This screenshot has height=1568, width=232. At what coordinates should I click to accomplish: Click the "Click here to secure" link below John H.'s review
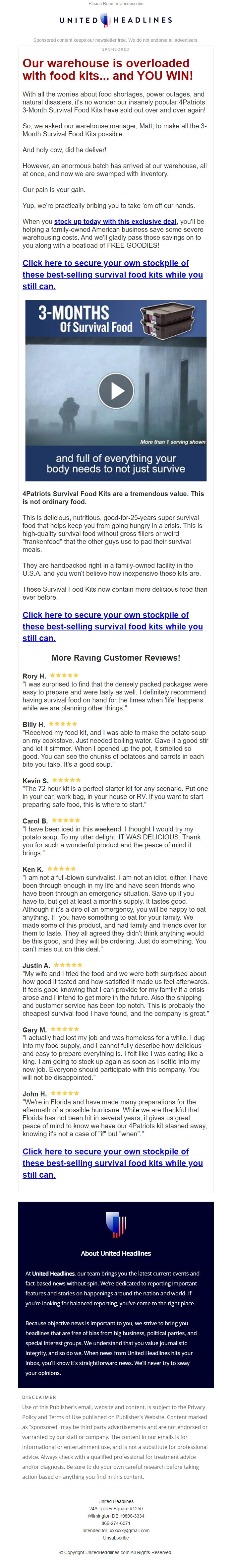[113, 1163]
